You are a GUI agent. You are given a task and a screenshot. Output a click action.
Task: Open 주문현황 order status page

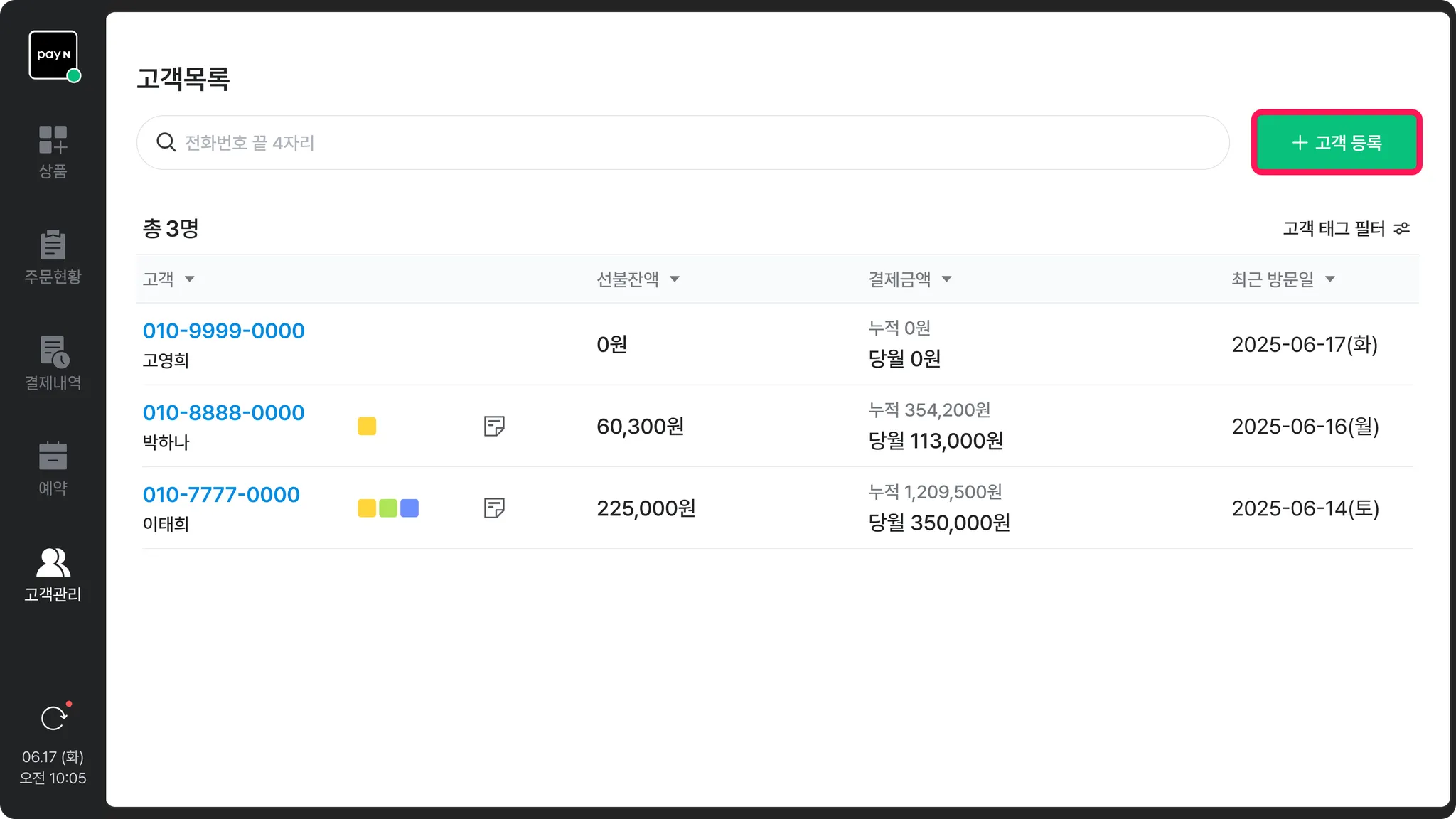(x=53, y=257)
